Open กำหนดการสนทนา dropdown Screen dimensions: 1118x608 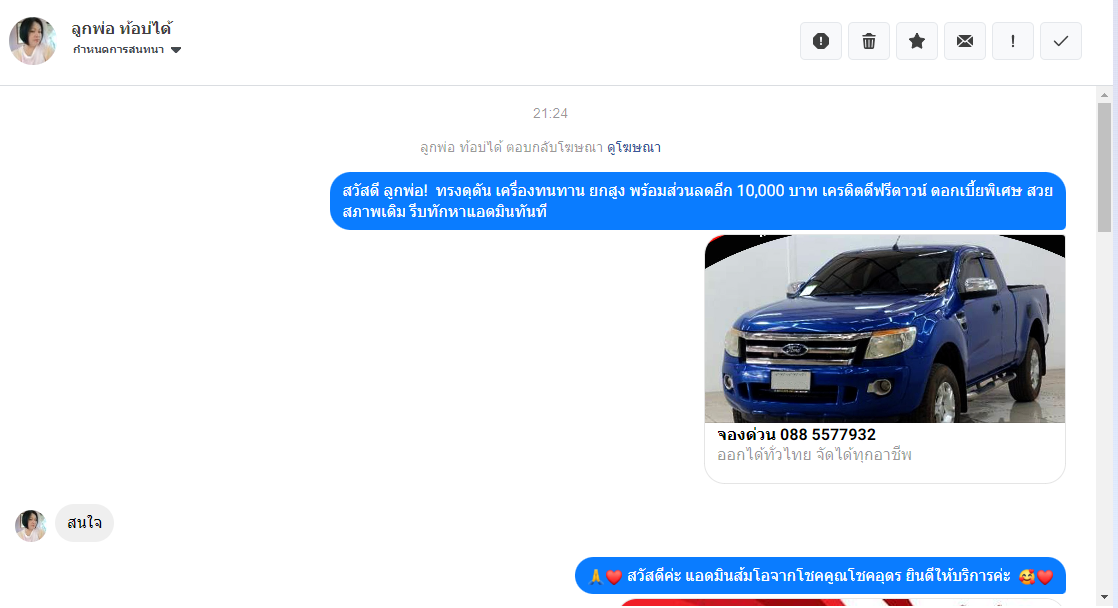tap(127, 50)
